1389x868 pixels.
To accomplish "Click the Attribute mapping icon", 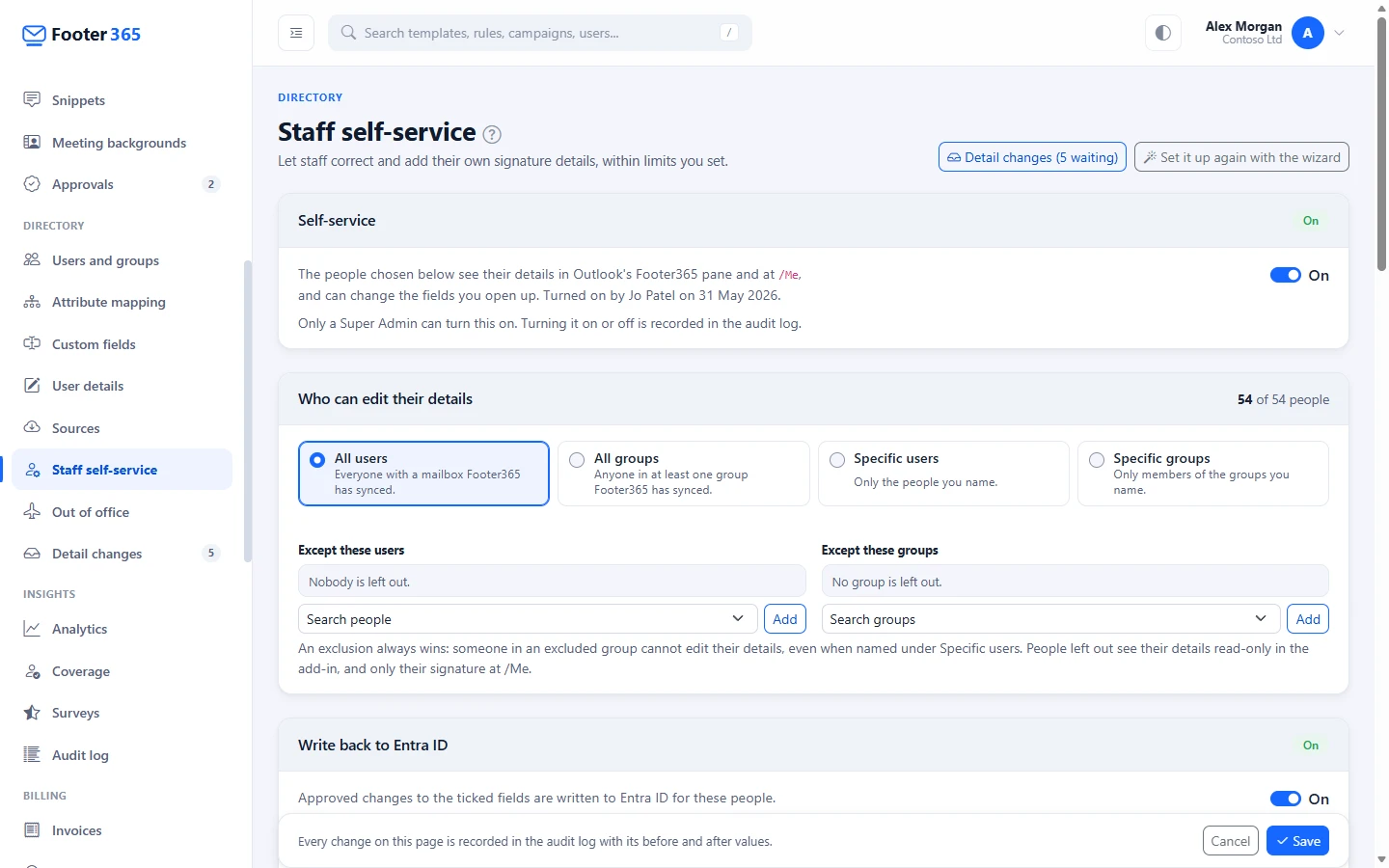I will point(32,302).
